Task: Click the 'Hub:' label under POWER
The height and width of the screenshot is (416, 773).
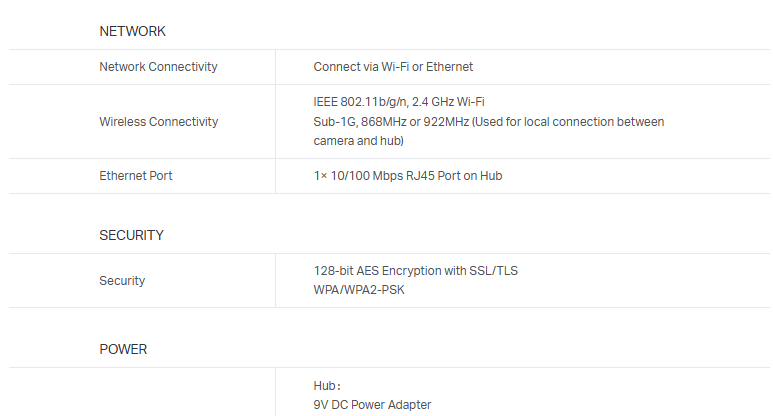Action: [x=327, y=386]
